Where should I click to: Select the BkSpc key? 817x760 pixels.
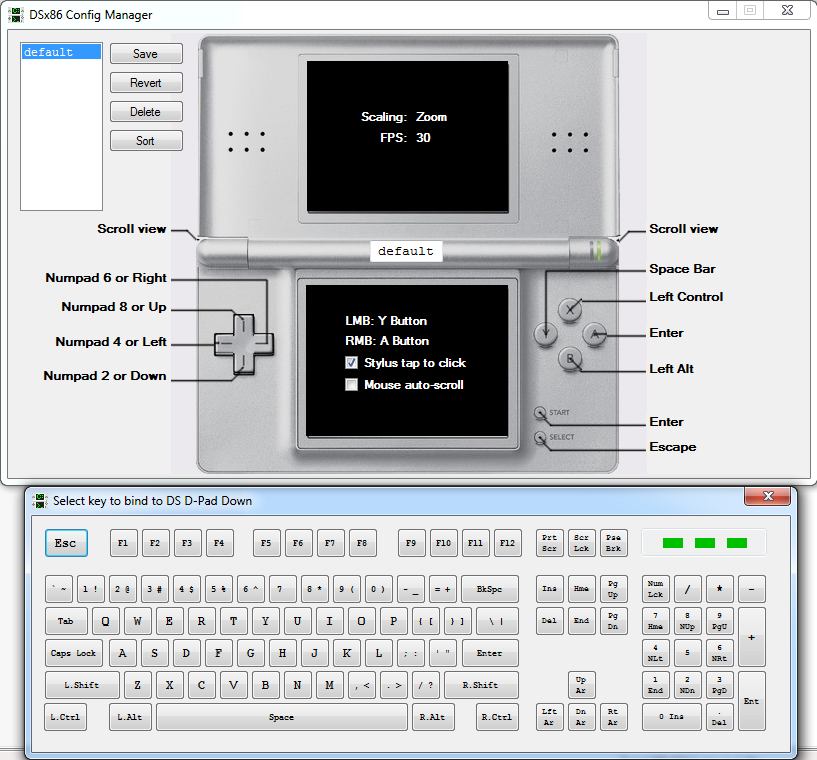(490, 589)
